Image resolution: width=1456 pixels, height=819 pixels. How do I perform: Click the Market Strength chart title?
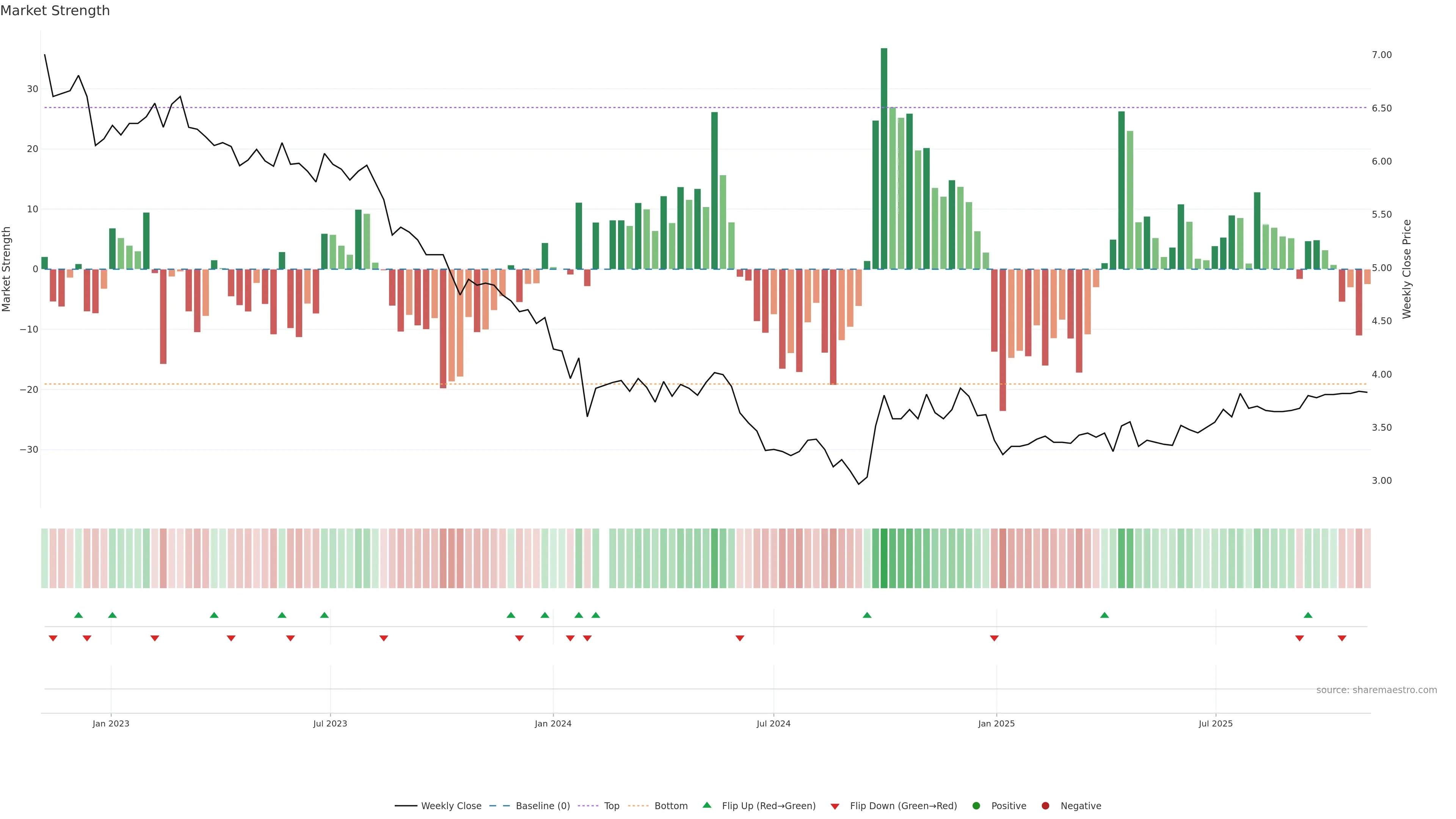pos(55,11)
